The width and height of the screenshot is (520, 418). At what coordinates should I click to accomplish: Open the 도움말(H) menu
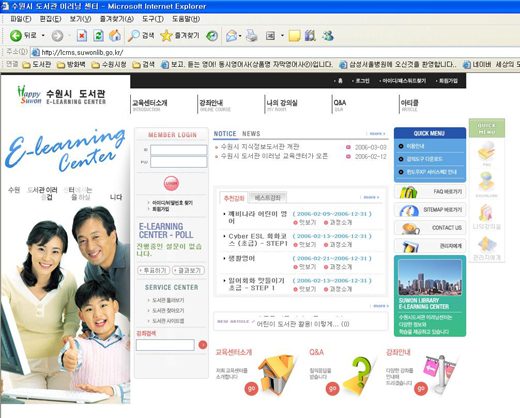tap(186, 19)
